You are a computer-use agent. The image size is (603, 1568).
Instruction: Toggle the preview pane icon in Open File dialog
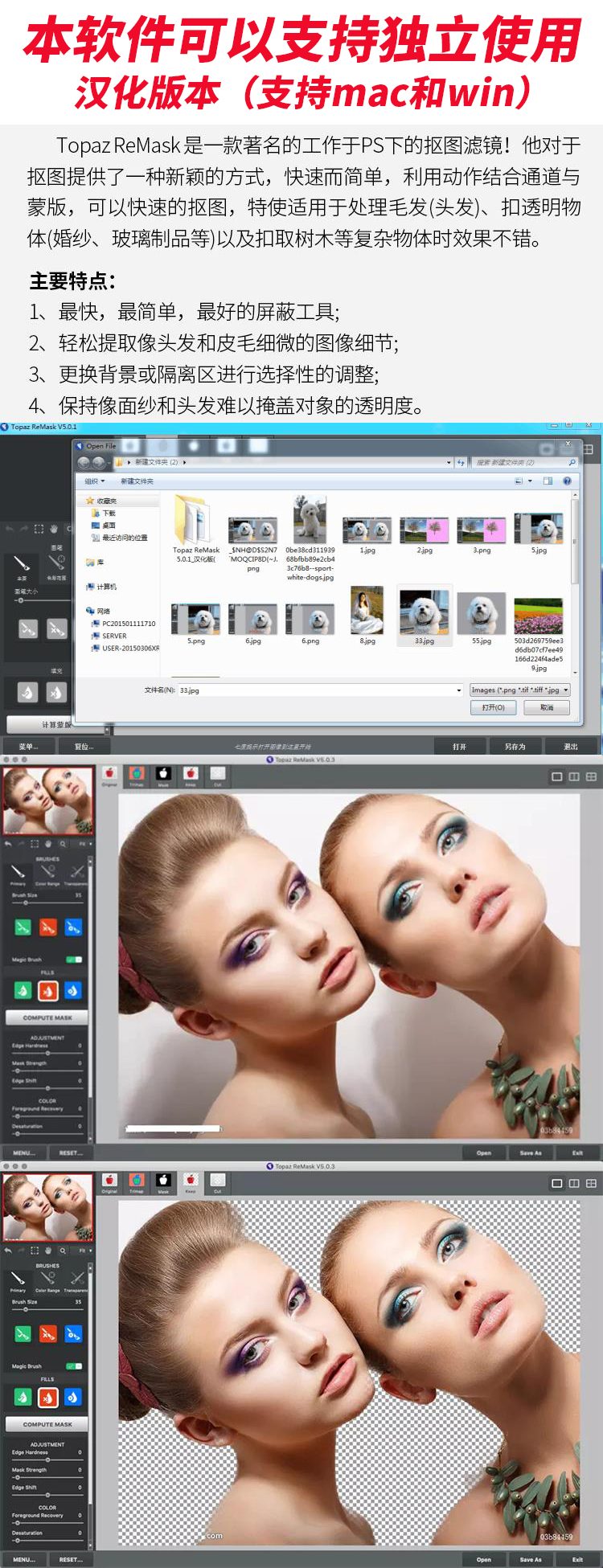click(x=548, y=481)
